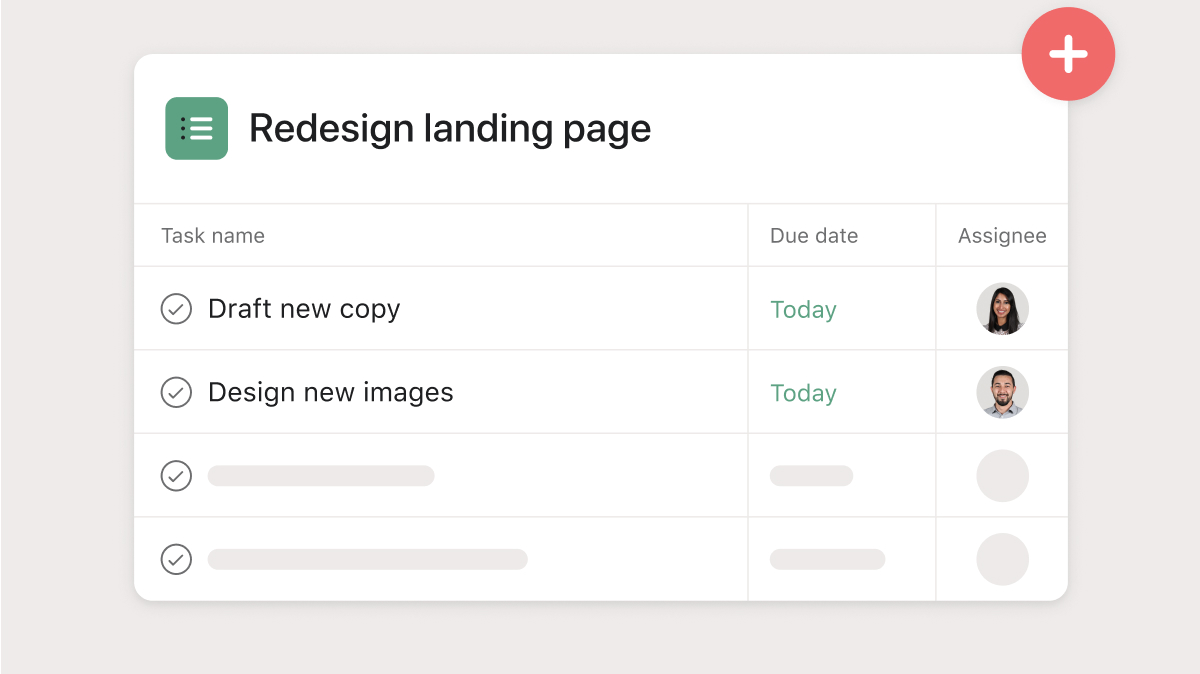Open the Redesign landing page title
Image resolution: width=1200 pixels, height=674 pixels.
click(450, 128)
